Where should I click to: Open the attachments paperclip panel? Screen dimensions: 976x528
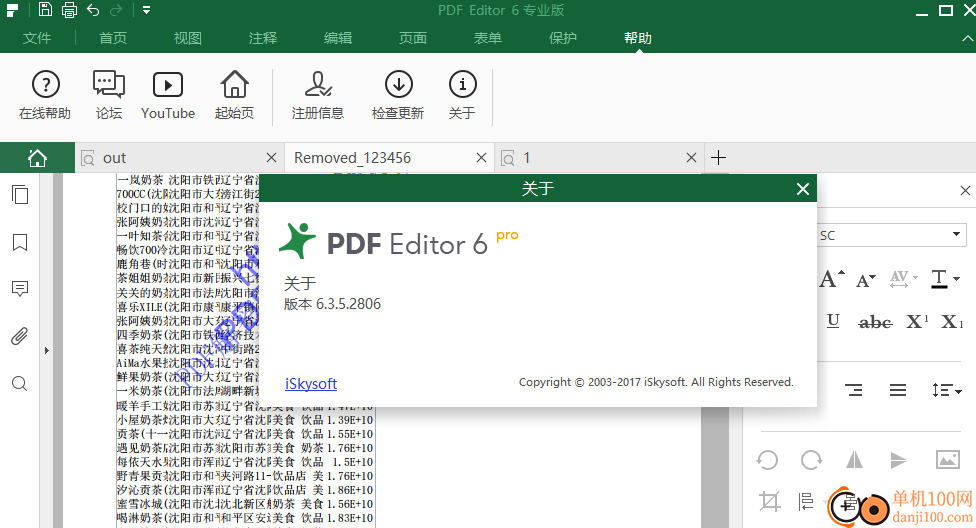[20, 336]
